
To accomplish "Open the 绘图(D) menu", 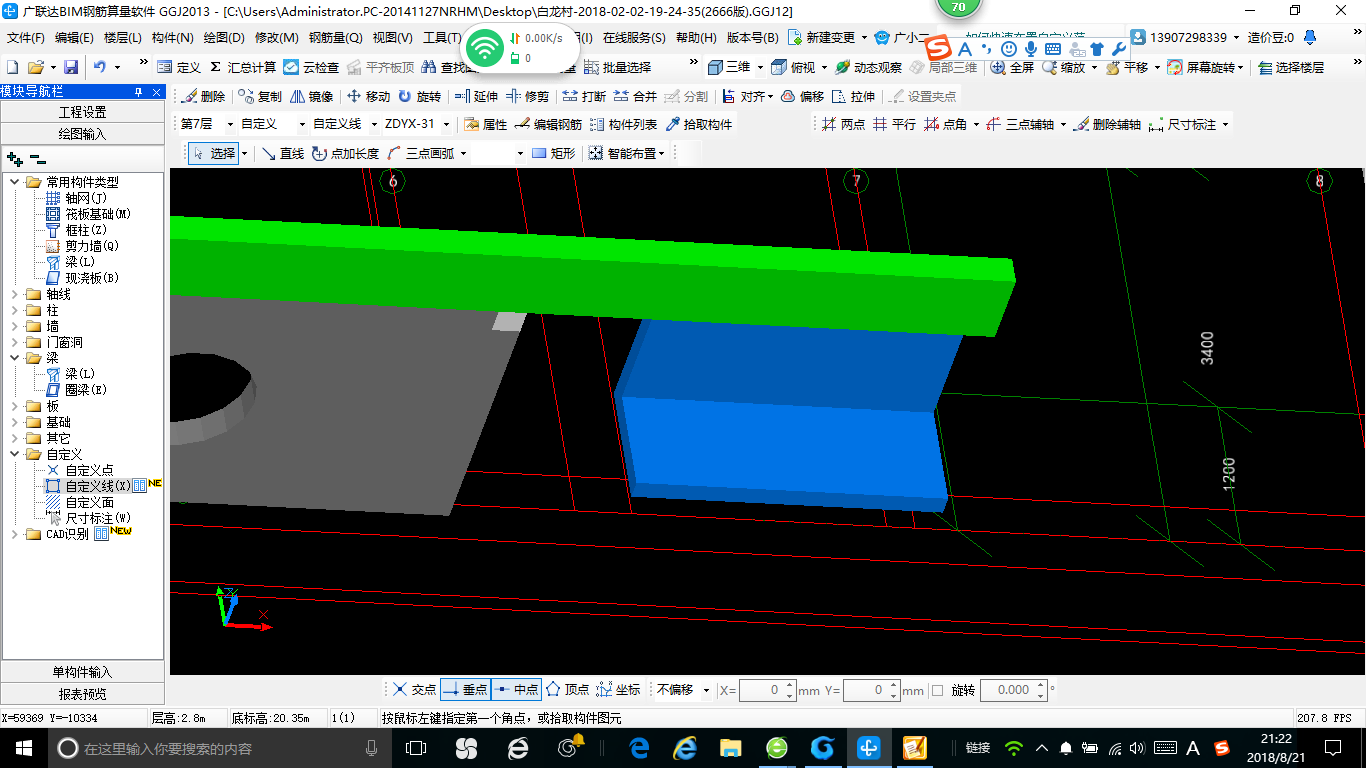I will 223,38.
